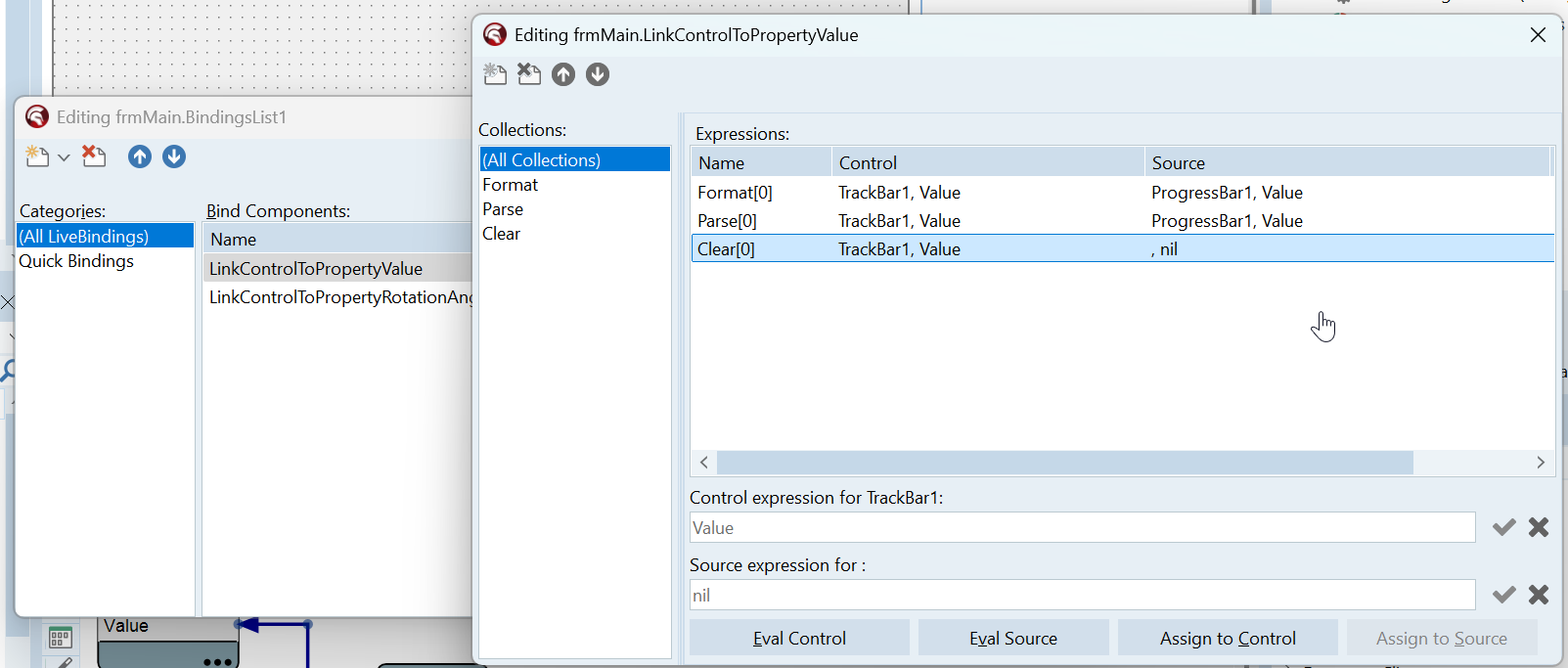Move binding down in BindingsList1 editor
1568x668 pixels.
point(174,156)
